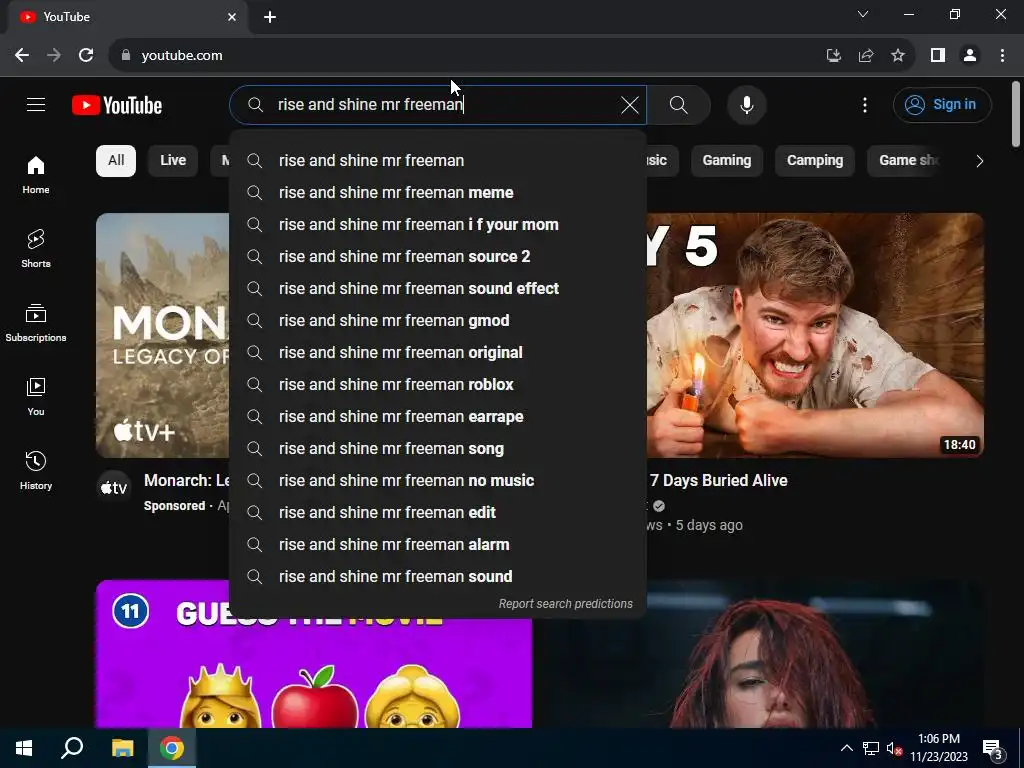Open the Monarch Apple TV+ ad thumbnail

pyautogui.click(x=163, y=335)
